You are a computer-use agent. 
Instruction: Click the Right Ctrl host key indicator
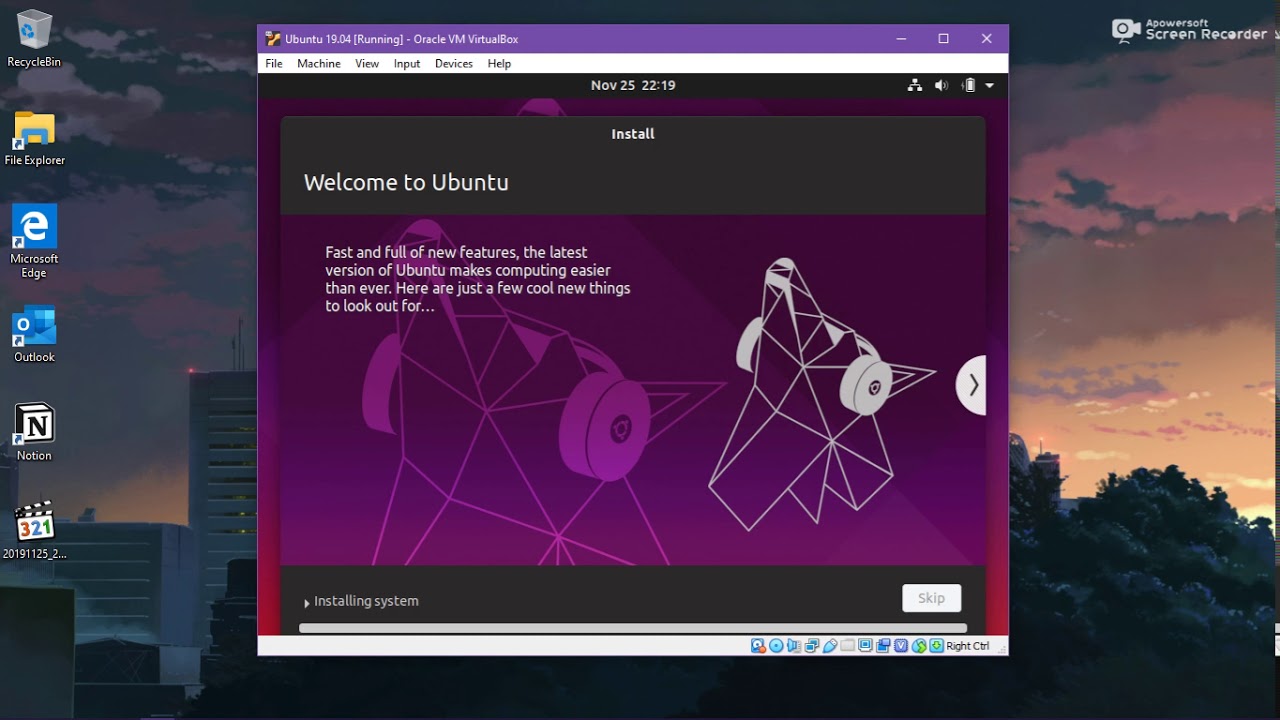[968, 646]
